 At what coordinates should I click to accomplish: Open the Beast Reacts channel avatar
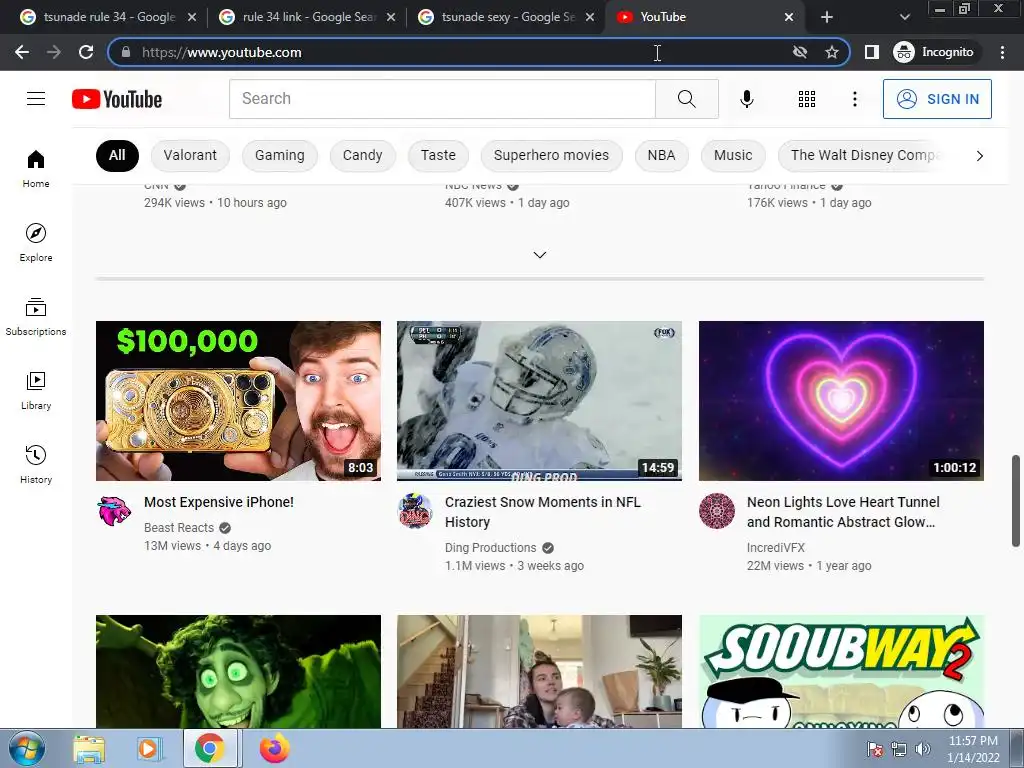[x=114, y=511]
